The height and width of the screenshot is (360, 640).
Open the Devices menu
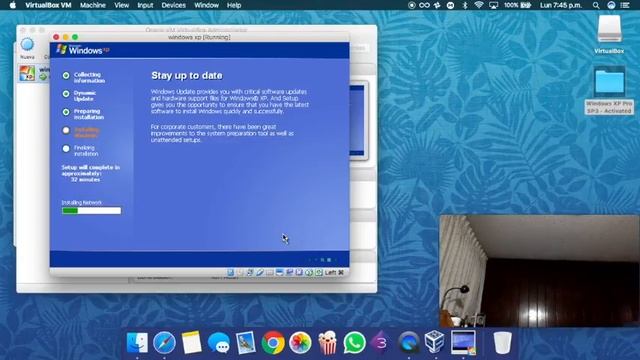[x=173, y=5]
